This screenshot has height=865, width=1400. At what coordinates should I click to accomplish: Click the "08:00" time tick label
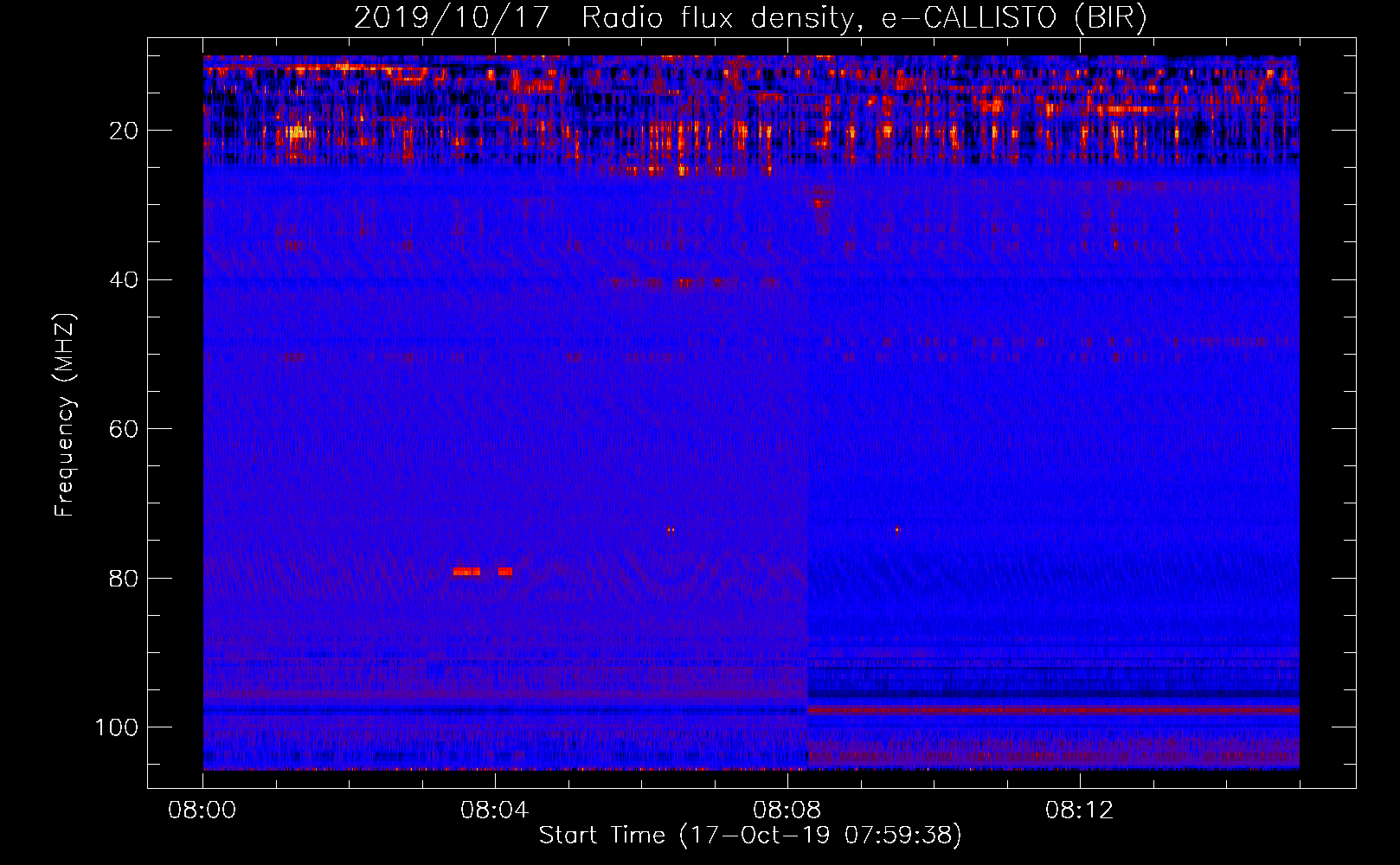point(202,811)
